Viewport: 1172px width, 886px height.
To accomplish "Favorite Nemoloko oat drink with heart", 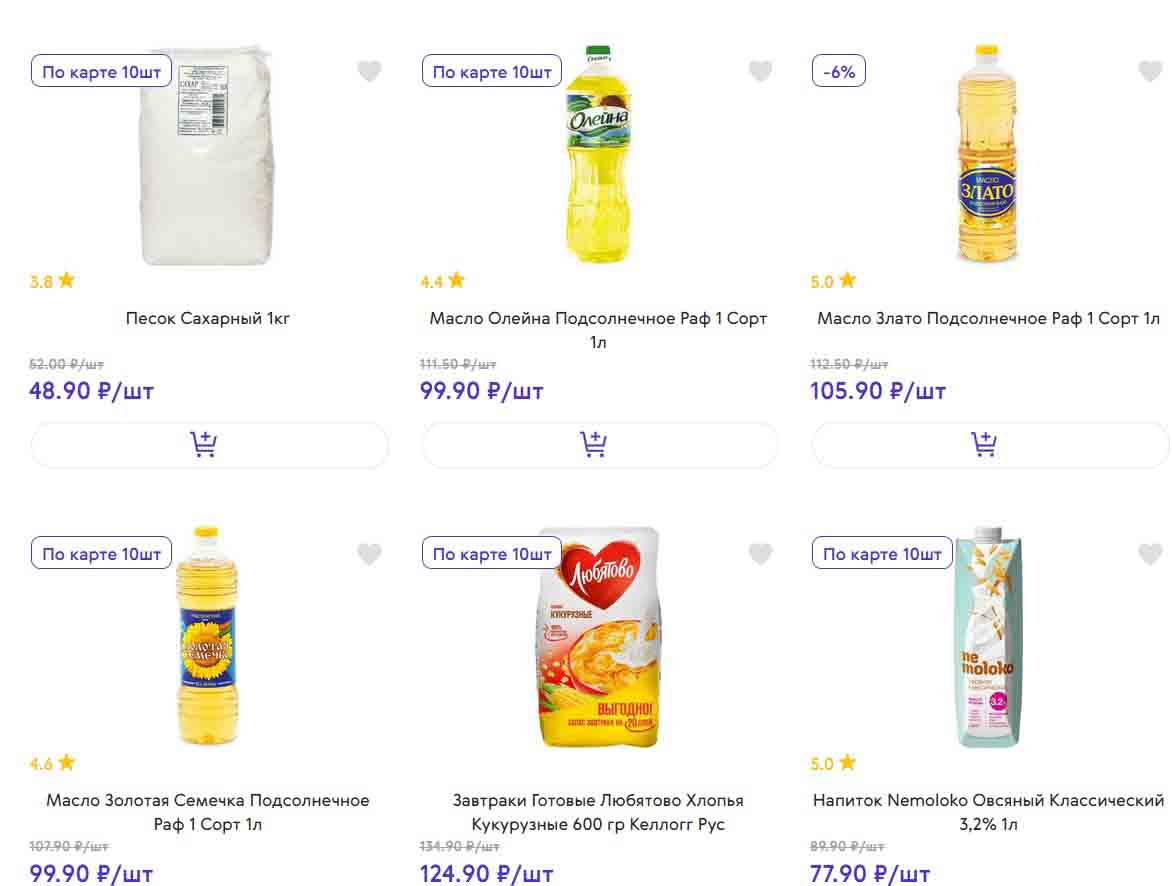I will click(x=1150, y=553).
